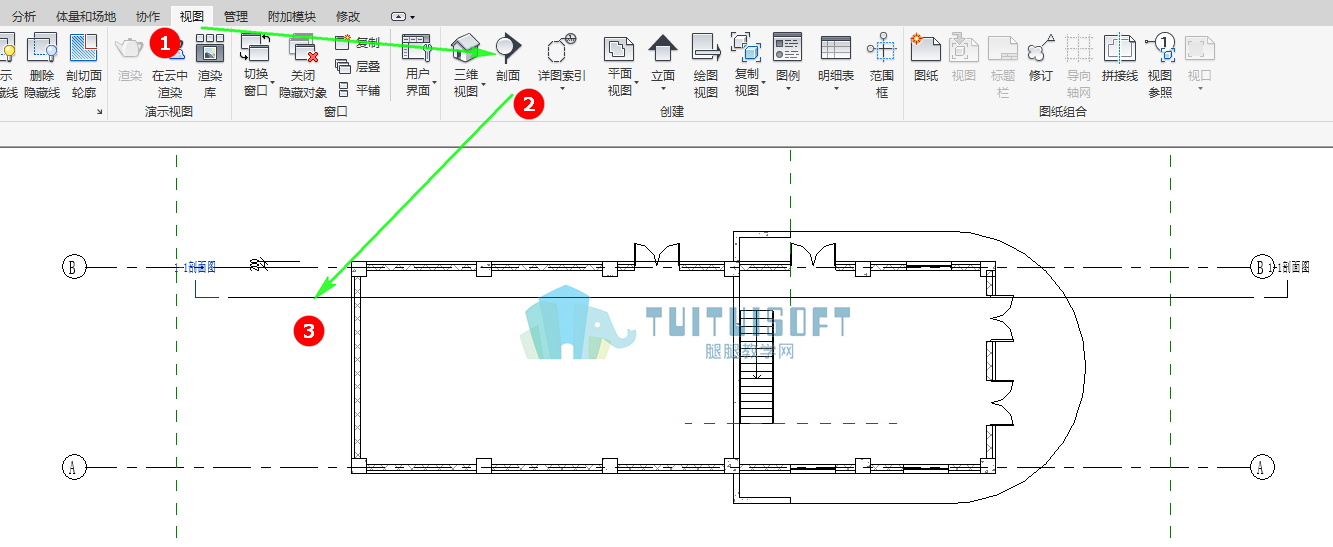Open the 管理 ribbon tab
This screenshot has width=1333, height=547.
click(236, 16)
